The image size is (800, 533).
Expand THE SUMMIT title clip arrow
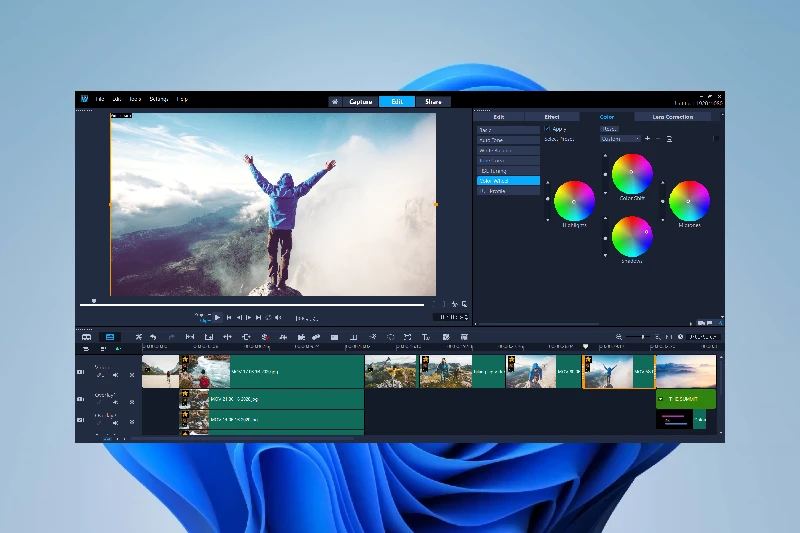coord(661,399)
